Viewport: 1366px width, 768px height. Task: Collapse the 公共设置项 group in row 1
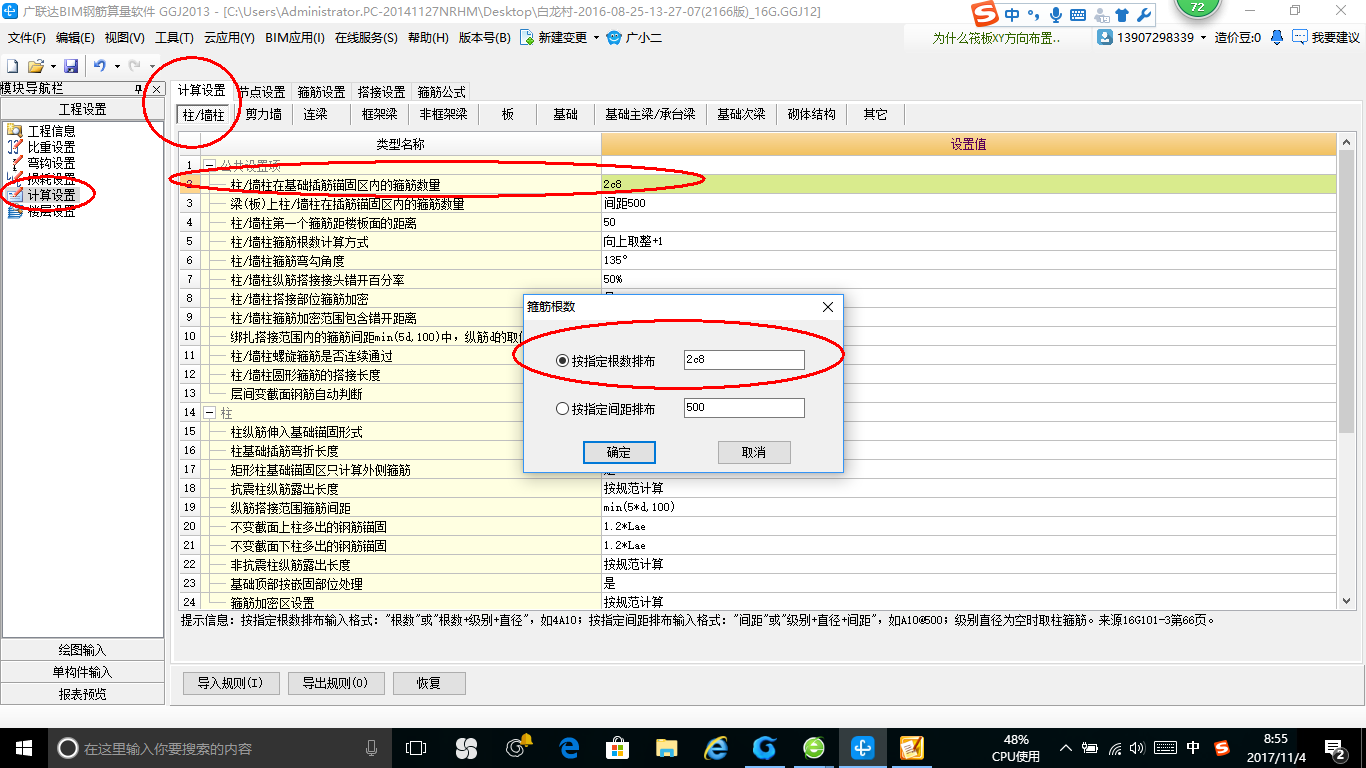(x=209, y=165)
